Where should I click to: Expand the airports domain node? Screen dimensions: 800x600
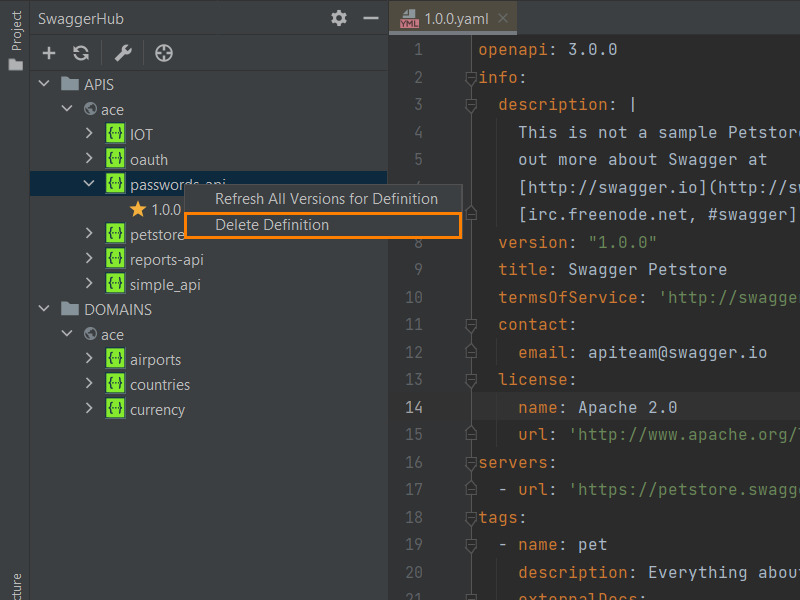point(89,359)
